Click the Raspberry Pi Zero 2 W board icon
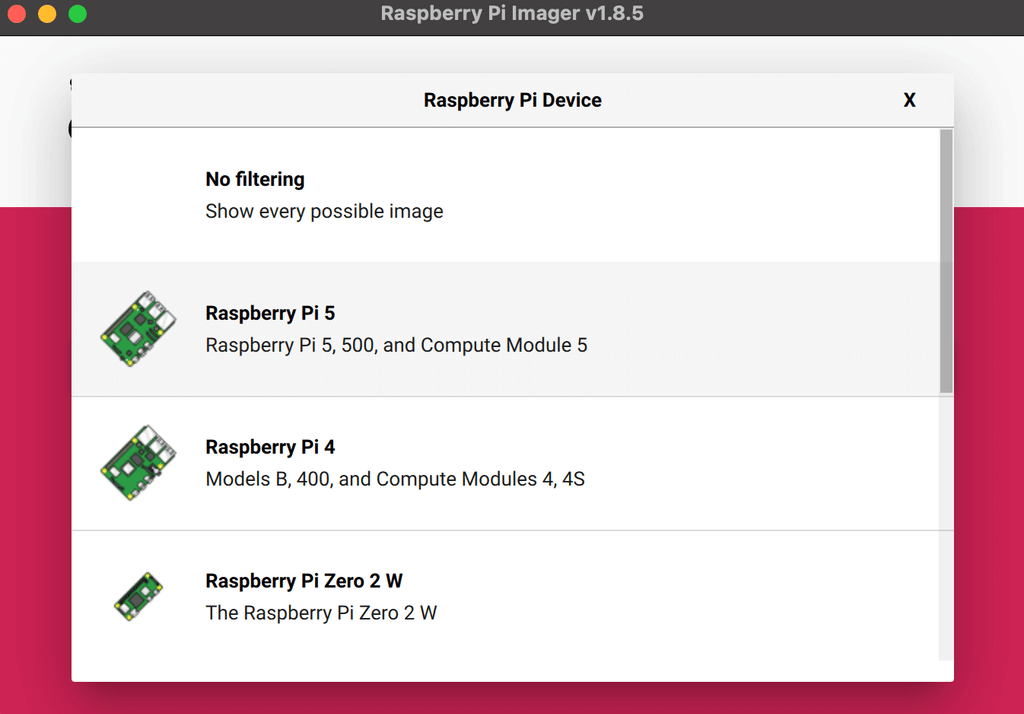The image size is (1024, 714). 138,596
